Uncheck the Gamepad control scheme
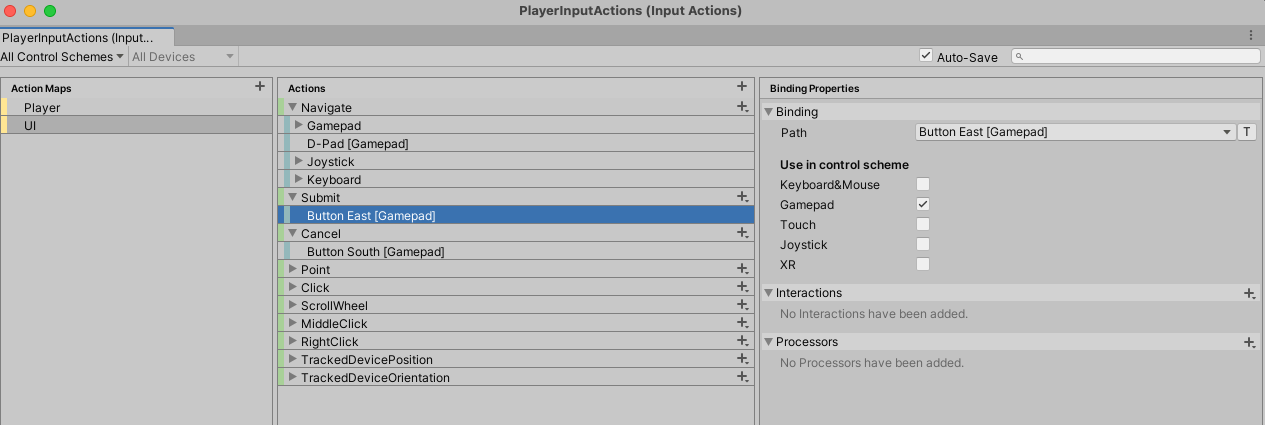This screenshot has height=425, width=1265. tap(923, 204)
